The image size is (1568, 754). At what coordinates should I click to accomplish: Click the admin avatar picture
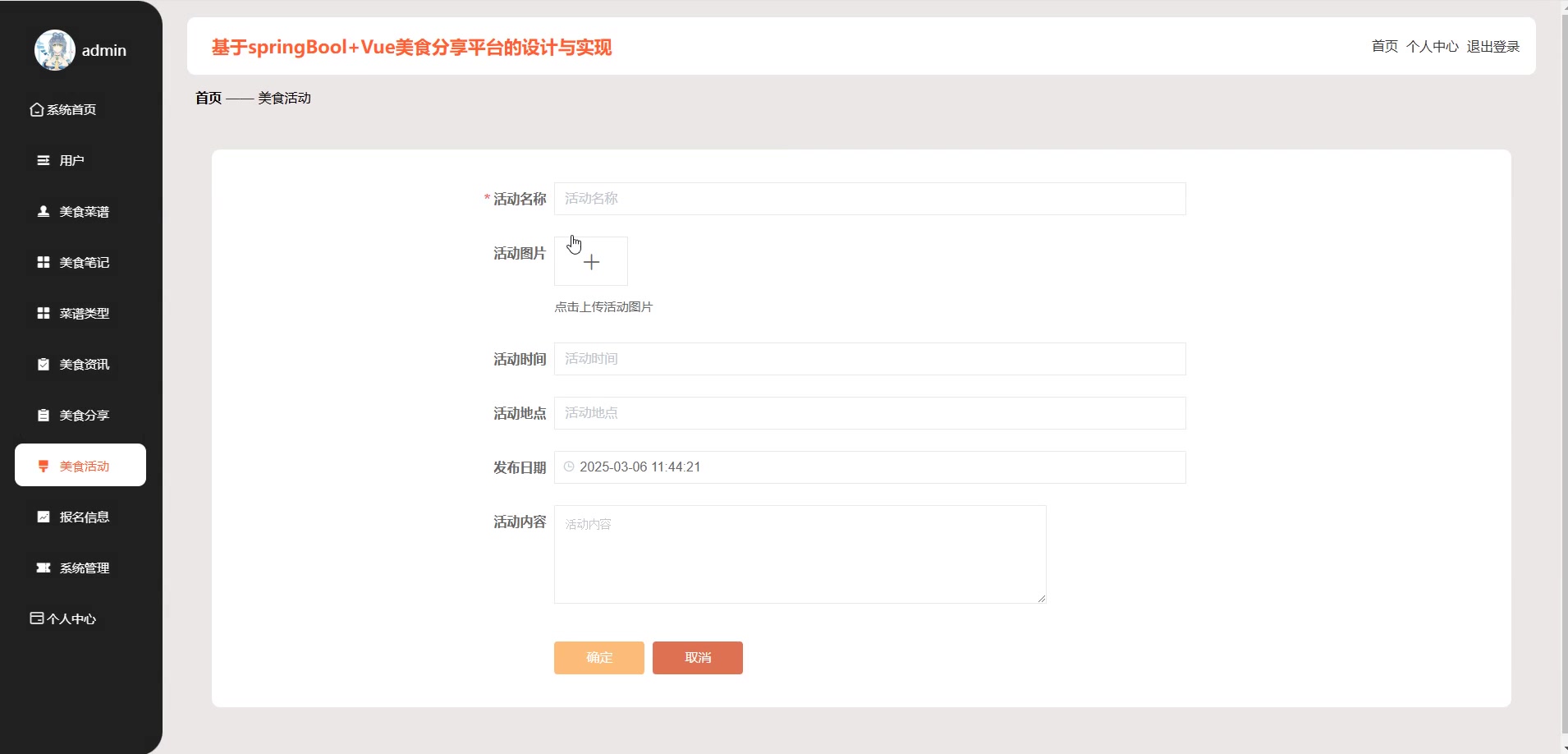pos(54,49)
